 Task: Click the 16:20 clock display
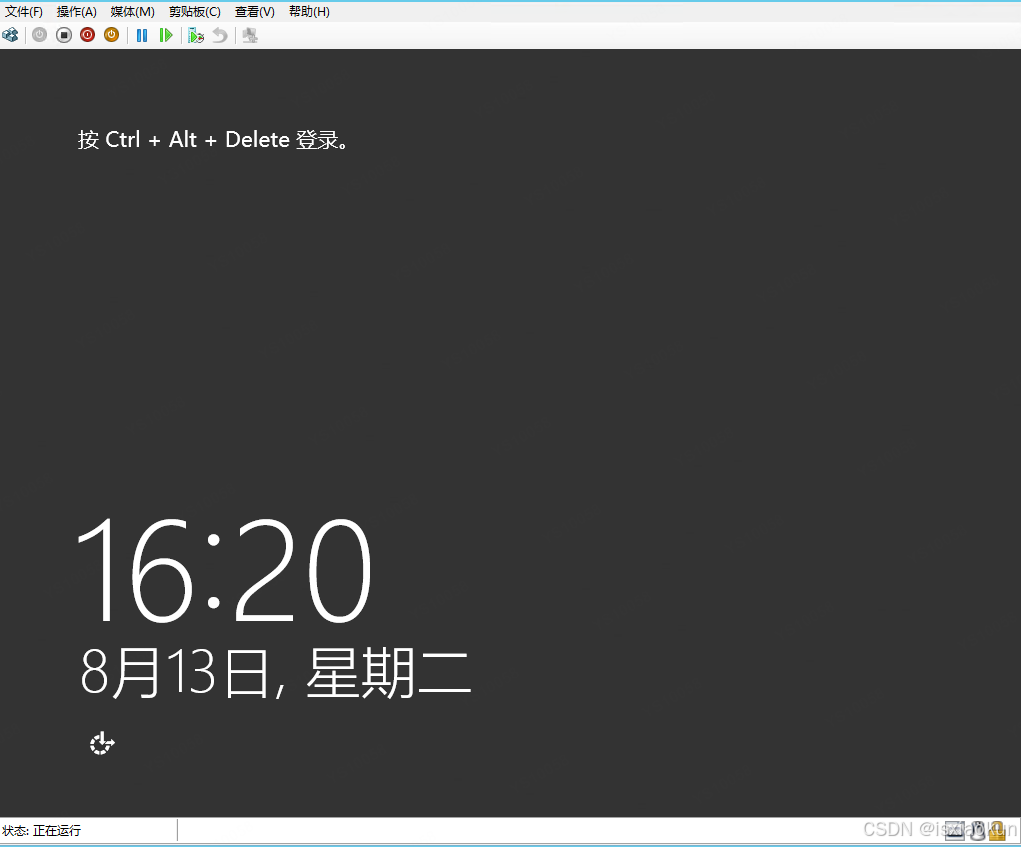(225, 570)
